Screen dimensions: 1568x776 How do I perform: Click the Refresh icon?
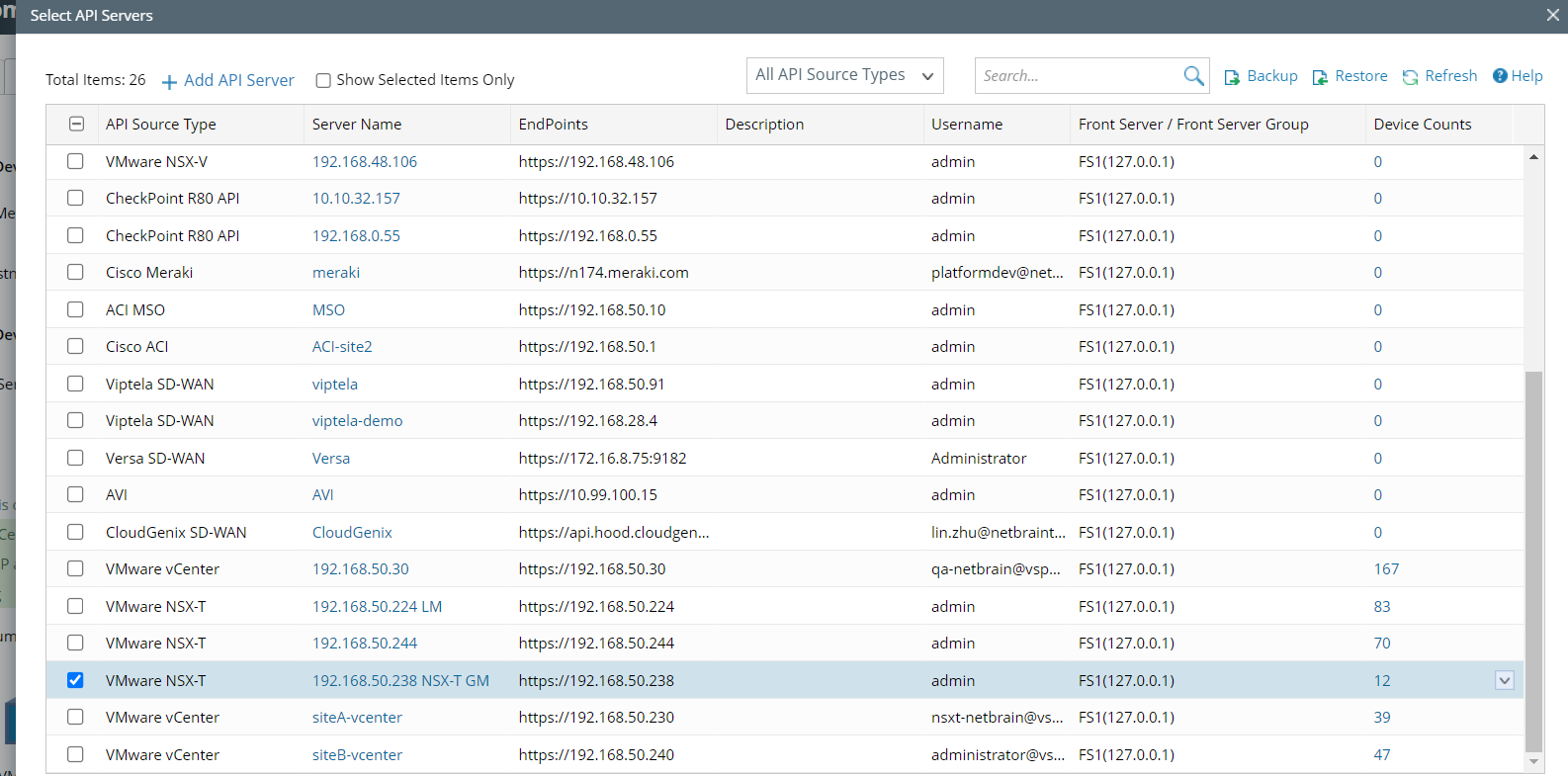[x=1410, y=77]
